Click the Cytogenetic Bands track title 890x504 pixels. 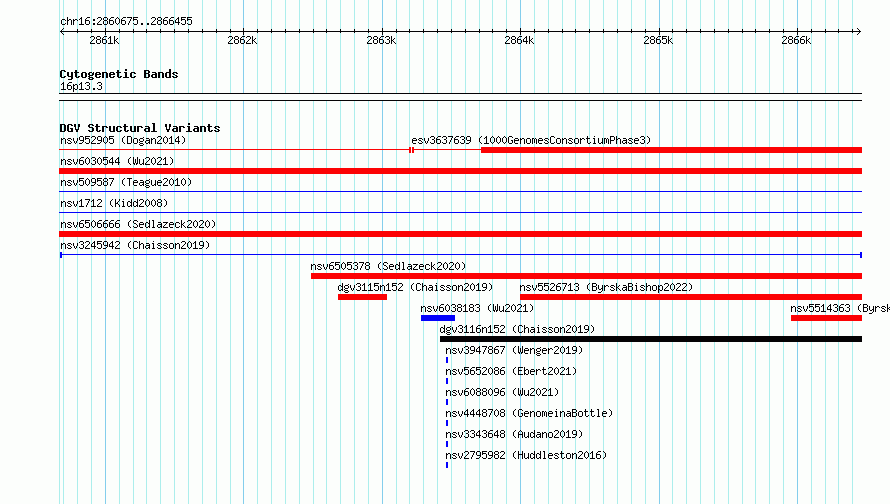pyautogui.click(x=119, y=74)
